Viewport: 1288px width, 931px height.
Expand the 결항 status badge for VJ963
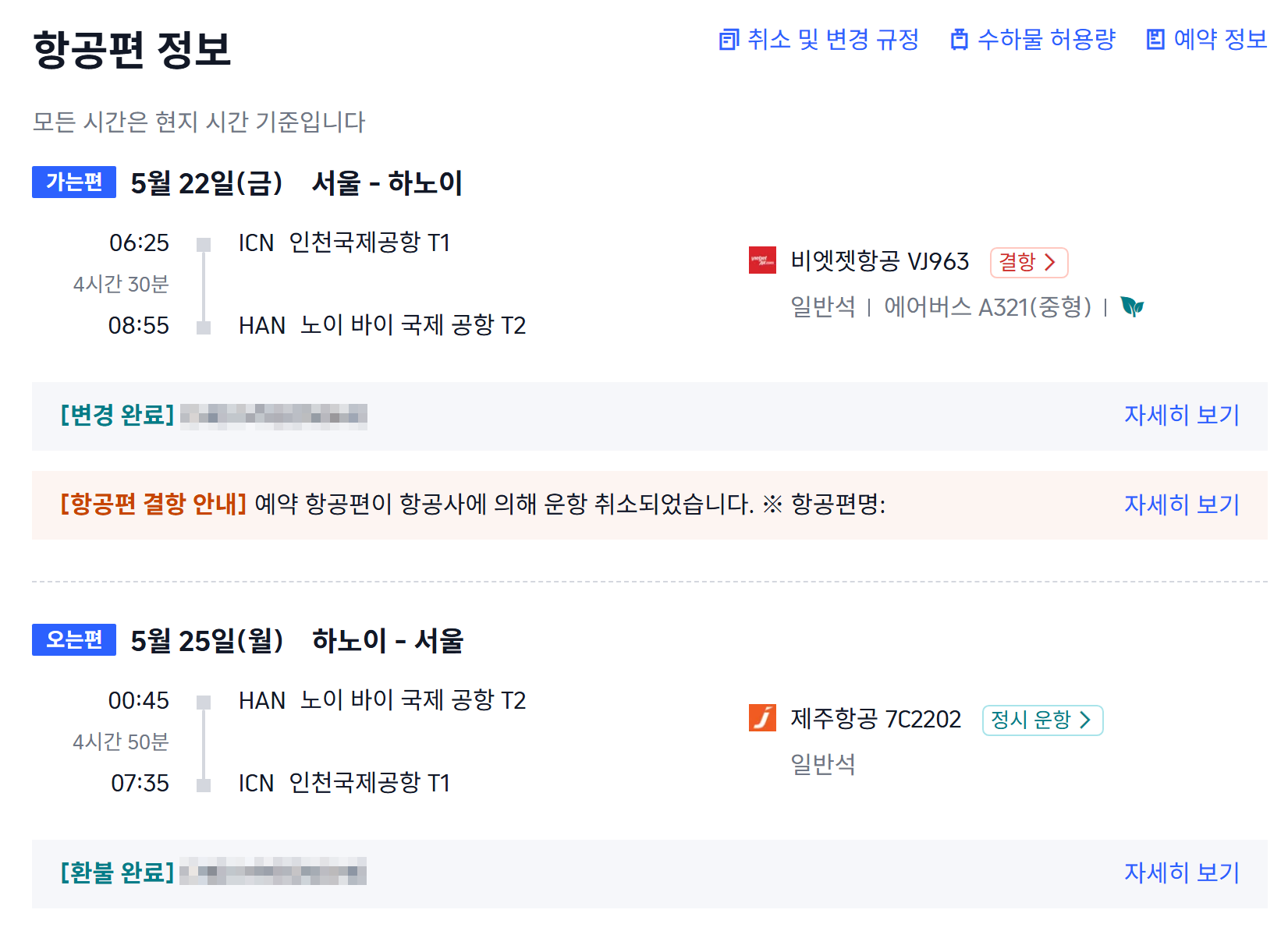(1028, 262)
